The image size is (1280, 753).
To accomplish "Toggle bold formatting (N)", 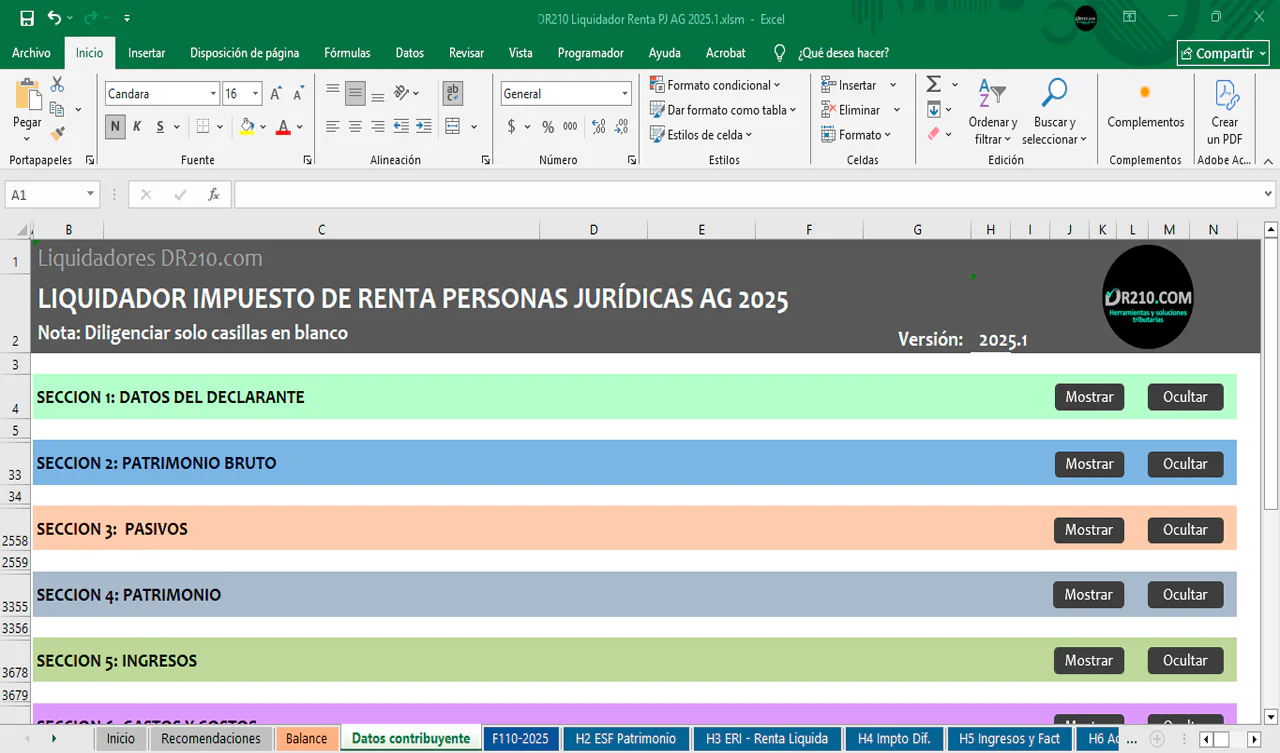I will (x=115, y=127).
